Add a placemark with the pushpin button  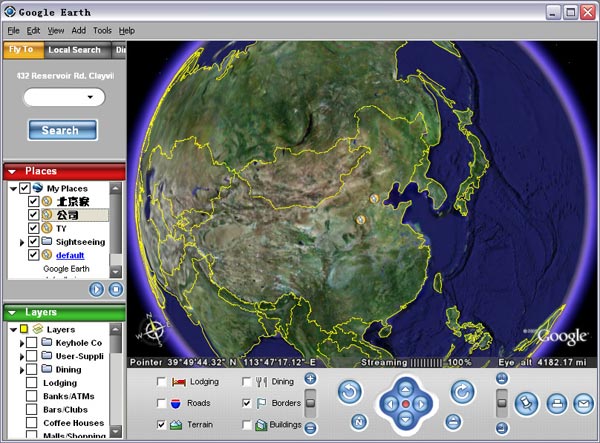point(527,404)
